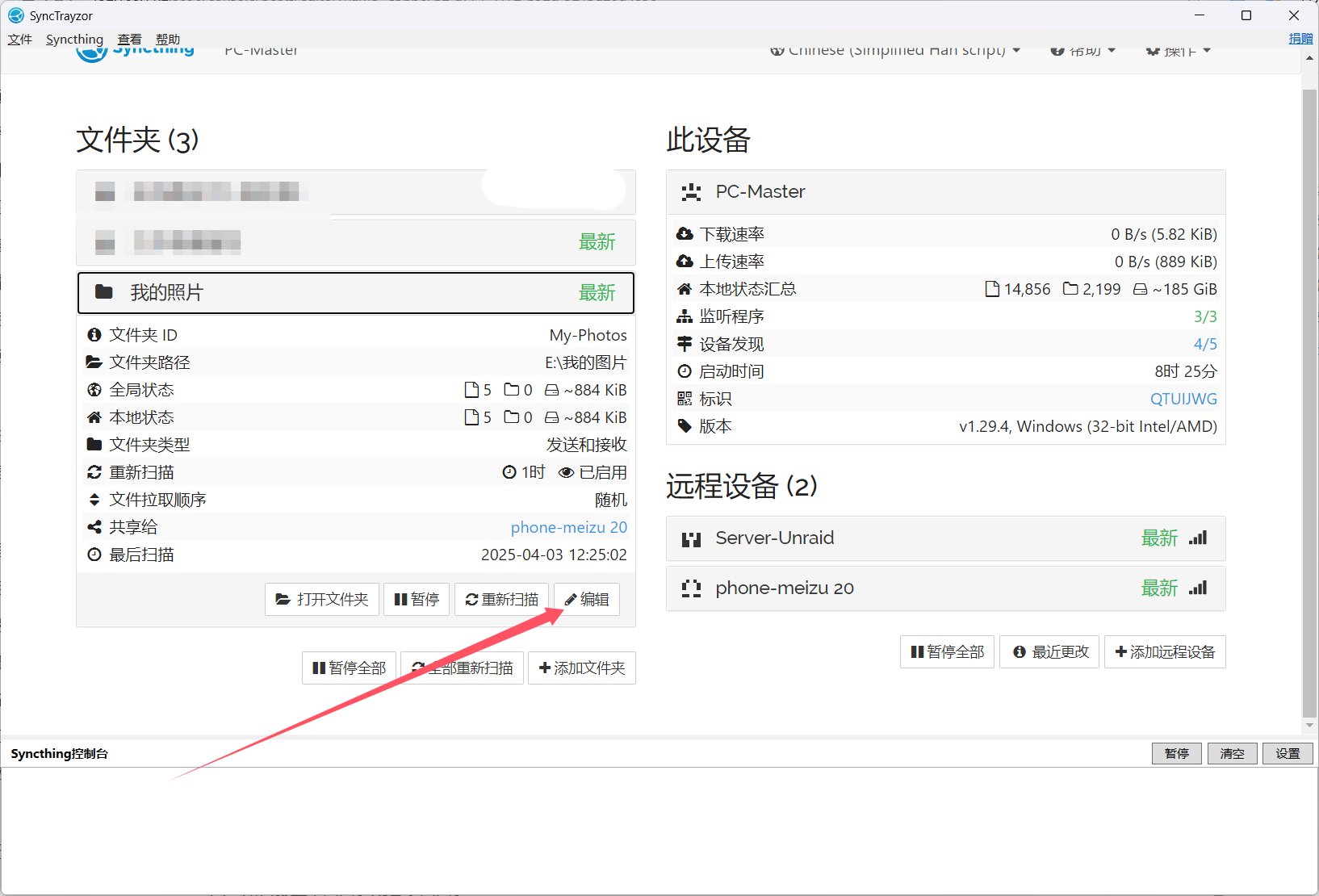Open the QTUIJWG device ID link
1319x896 pixels.
1183,399
